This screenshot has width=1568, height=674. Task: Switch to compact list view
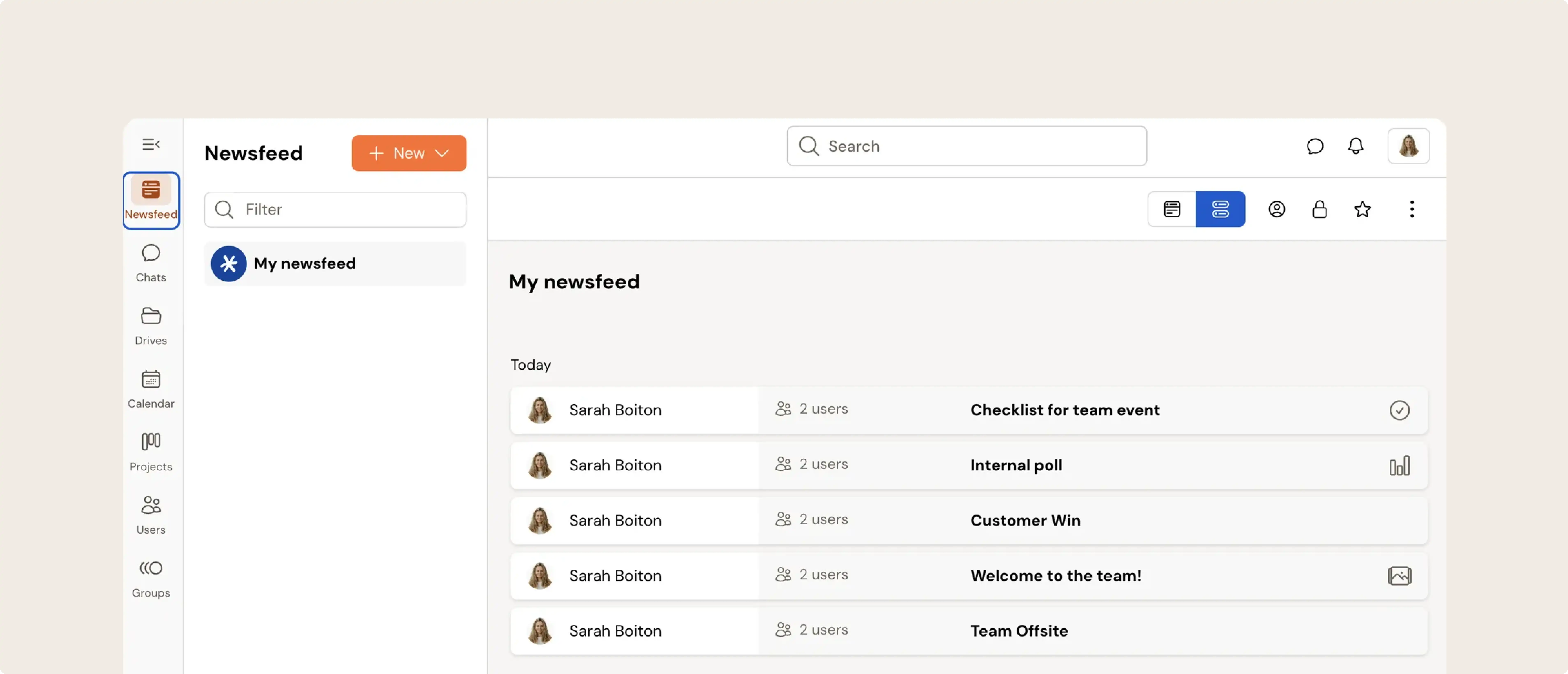click(x=1220, y=209)
